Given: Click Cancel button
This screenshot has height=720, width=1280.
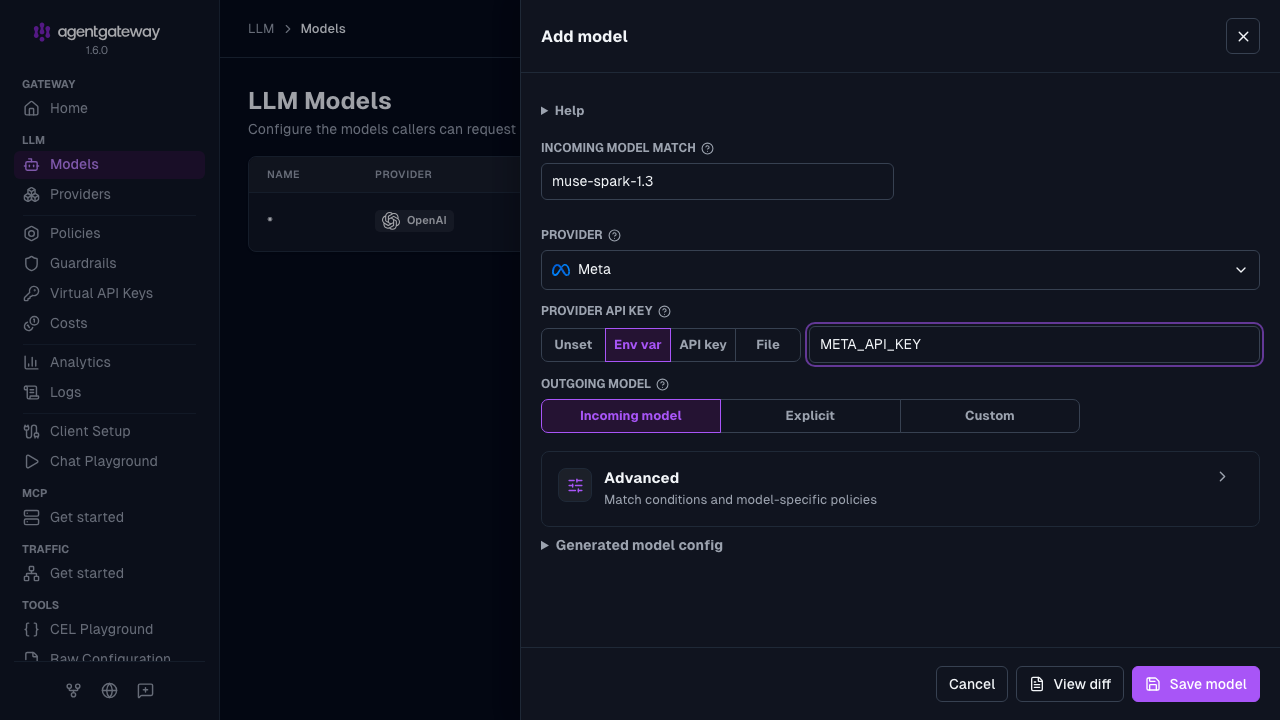Looking at the screenshot, I should point(972,684).
